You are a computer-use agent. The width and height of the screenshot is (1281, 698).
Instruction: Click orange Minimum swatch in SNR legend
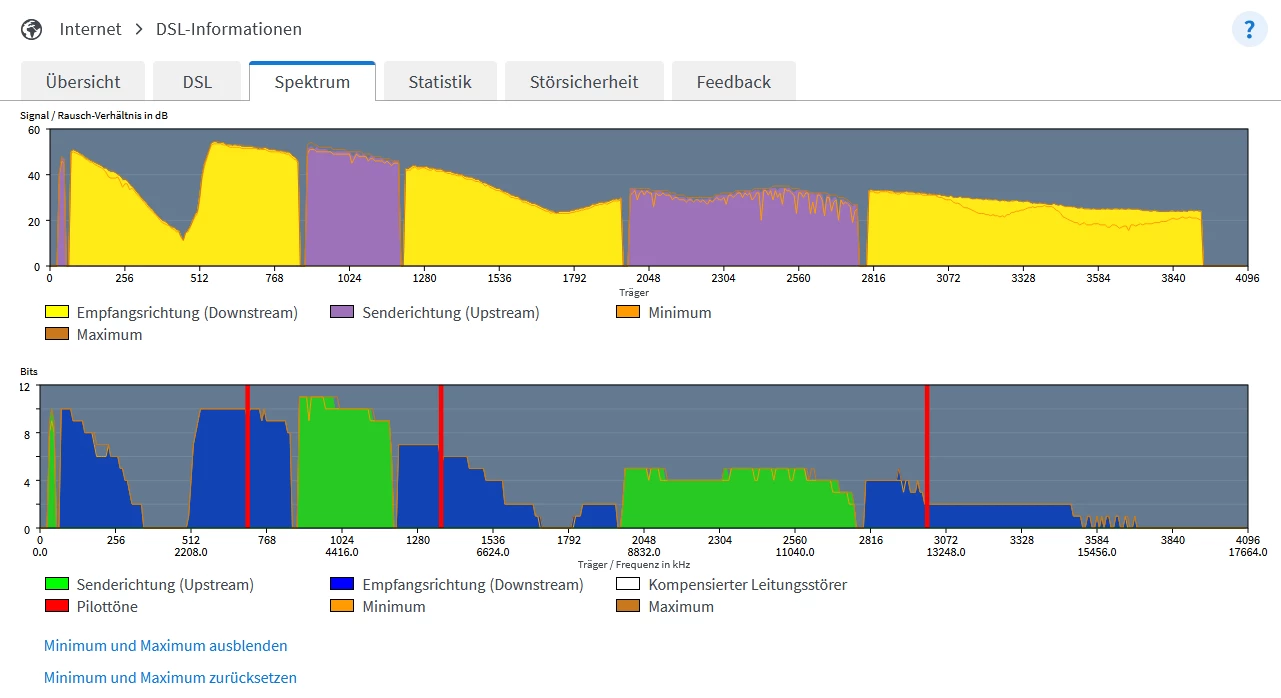(x=628, y=312)
